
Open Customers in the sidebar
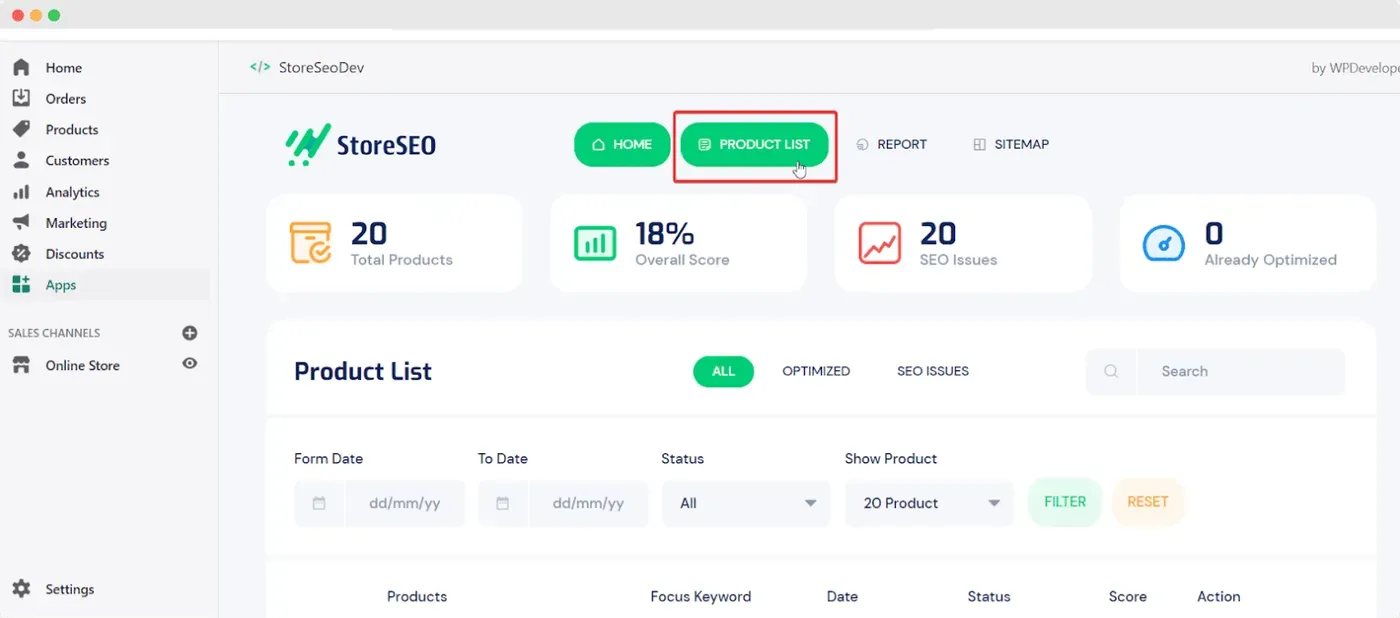coord(77,160)
